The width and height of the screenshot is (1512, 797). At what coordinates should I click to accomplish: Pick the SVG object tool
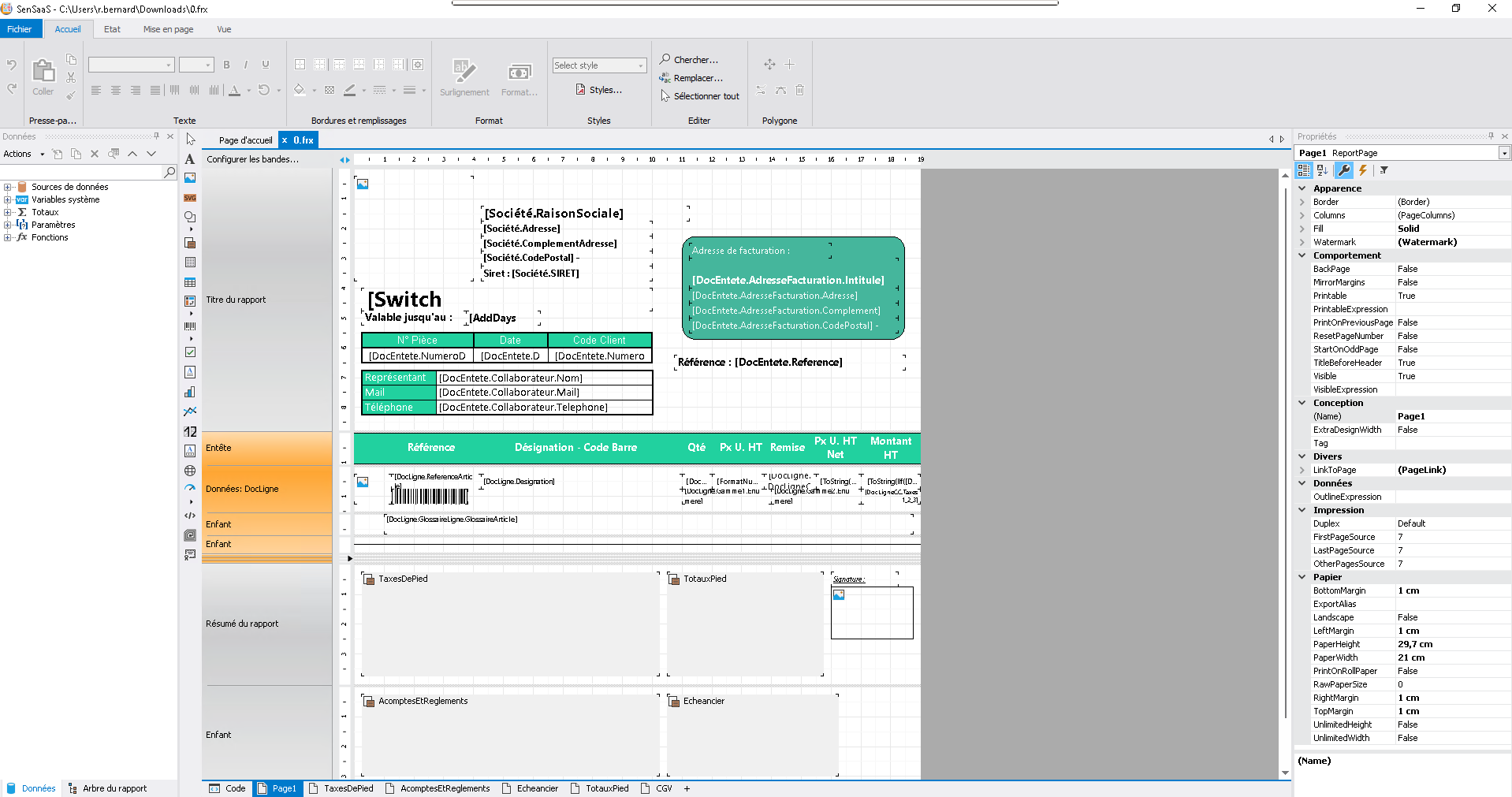pyautogui.click(x=190, y=198)
